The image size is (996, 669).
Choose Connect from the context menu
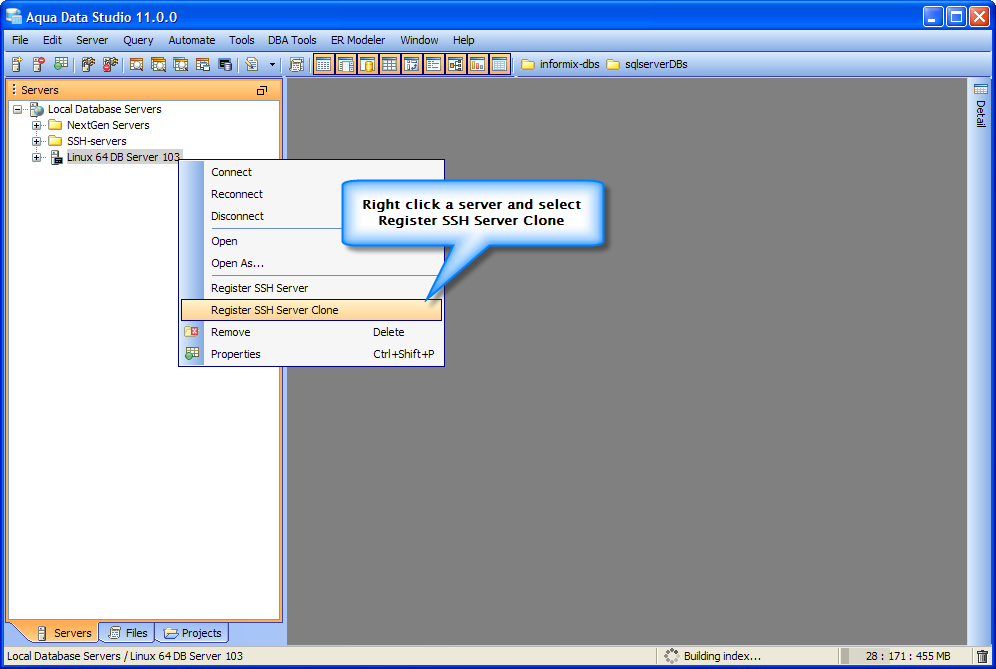pos(311,172)
